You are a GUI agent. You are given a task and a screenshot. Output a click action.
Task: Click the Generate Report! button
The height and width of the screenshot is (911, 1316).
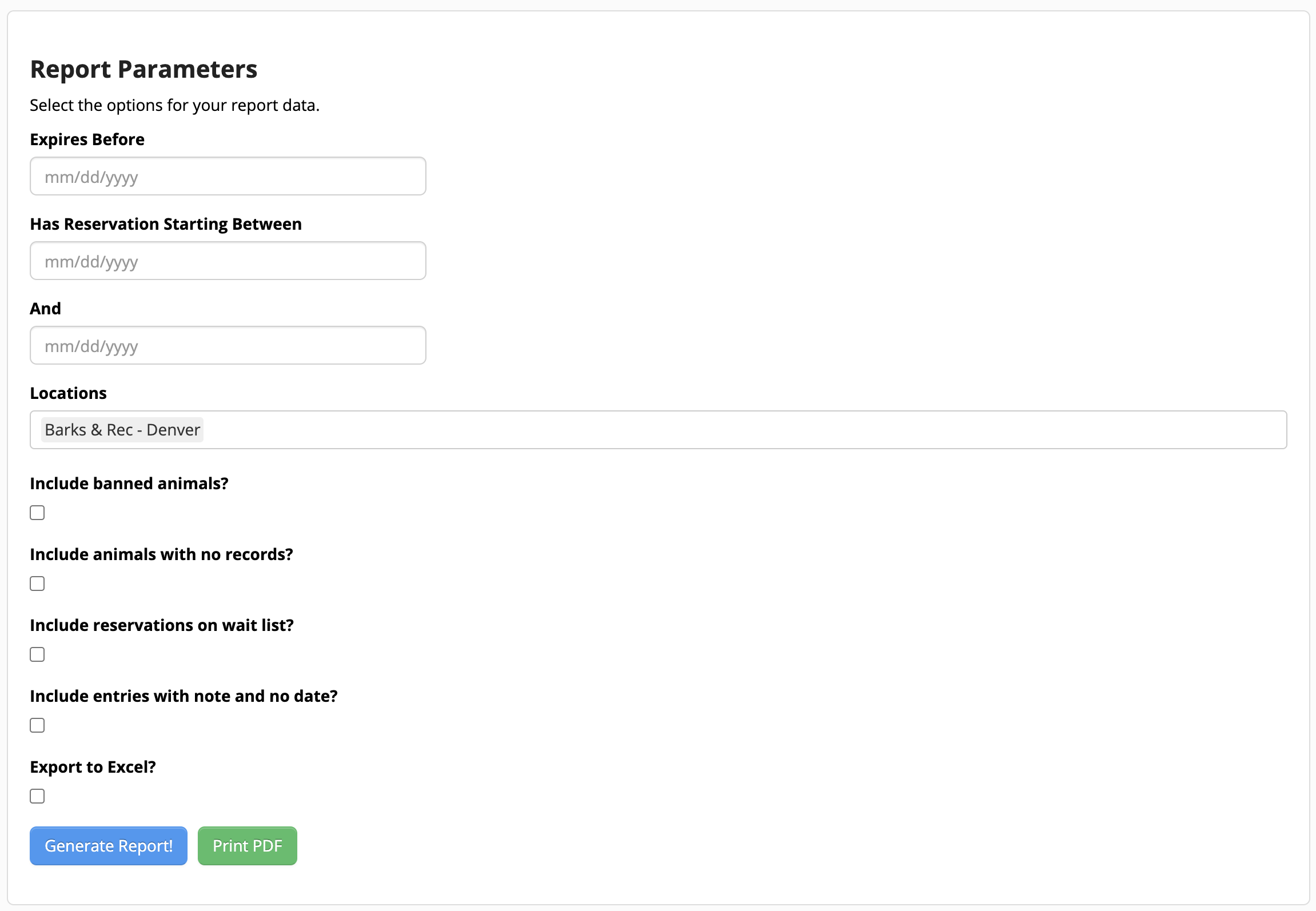click(109, 846)
